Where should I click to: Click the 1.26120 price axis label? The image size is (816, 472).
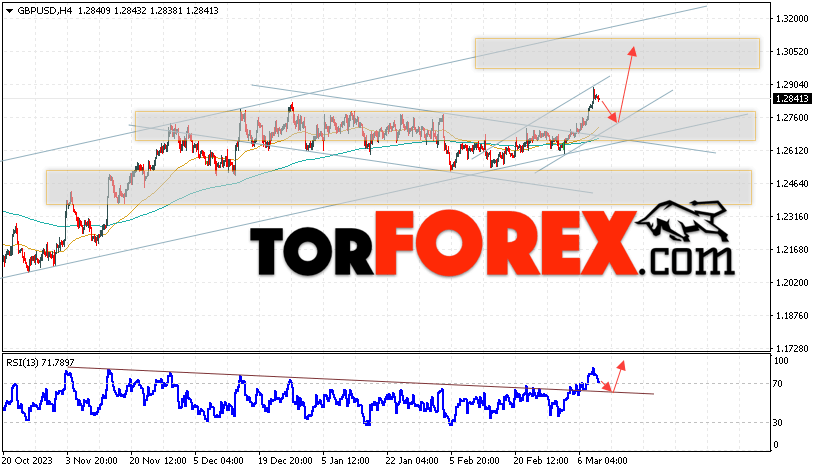792,150
